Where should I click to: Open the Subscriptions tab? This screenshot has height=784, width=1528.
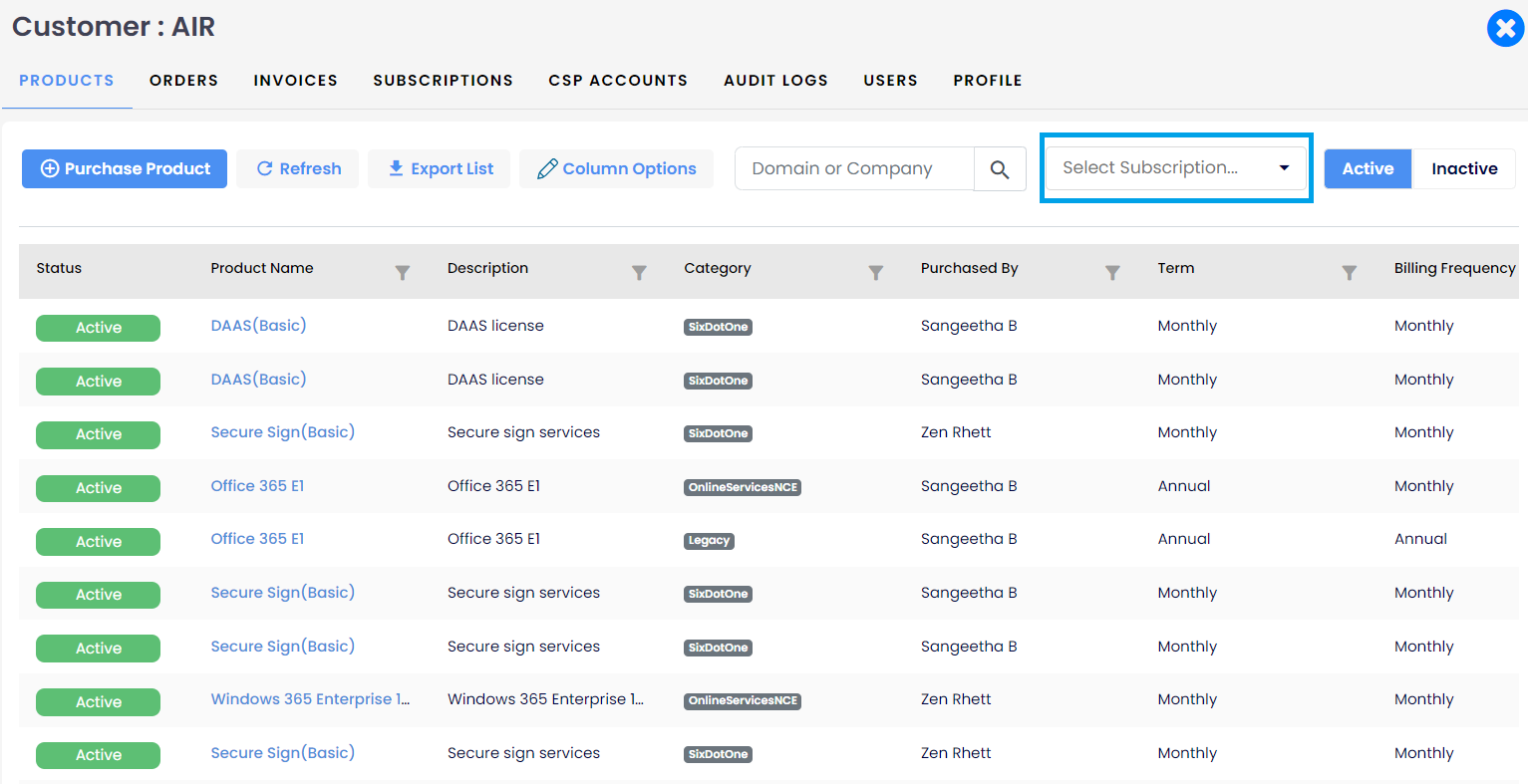444,81
